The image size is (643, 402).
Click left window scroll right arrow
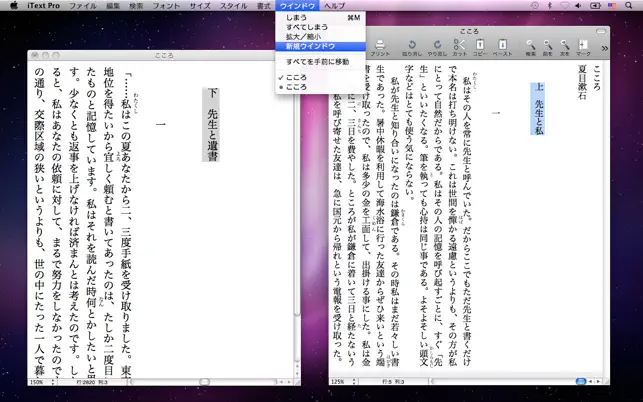pyautogui.click(x=289, y=382)
